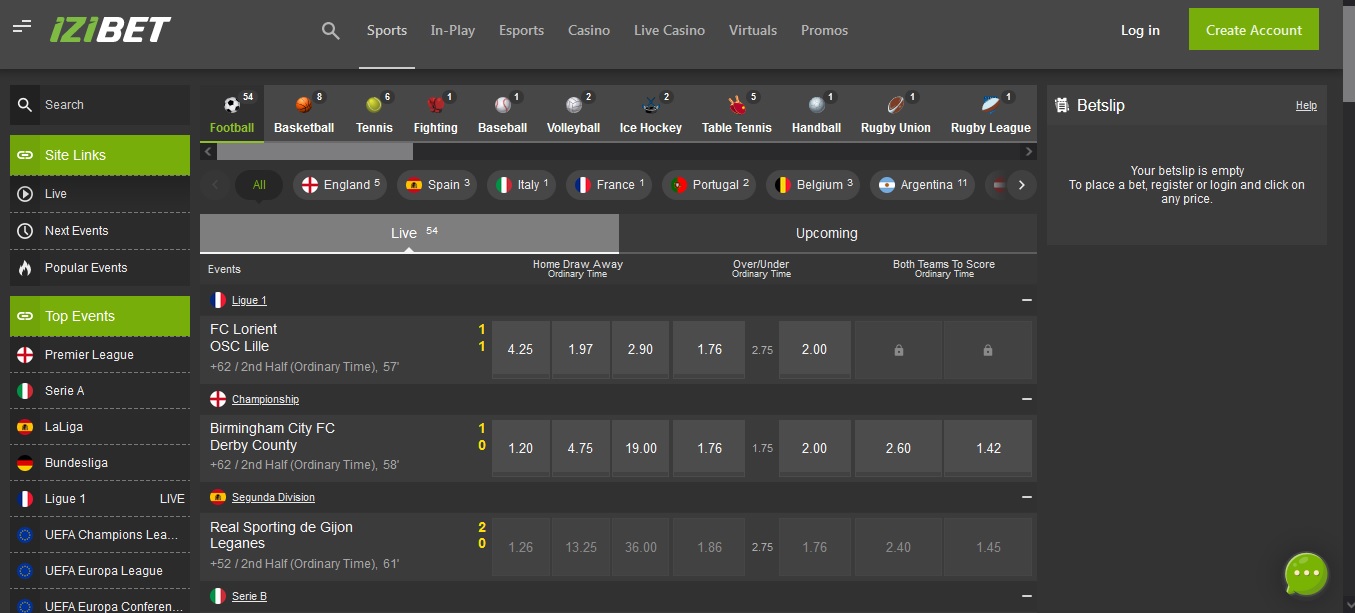Open the Birmingham City FC v Derby County match
This screenshot has height=613, width=1356.
pyautogui.click(x=272, y=437)
